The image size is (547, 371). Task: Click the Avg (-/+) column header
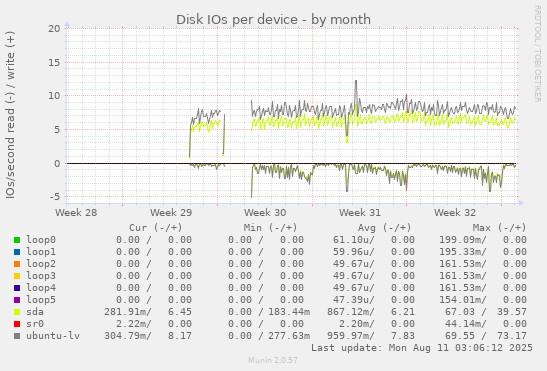coord(385,228)
